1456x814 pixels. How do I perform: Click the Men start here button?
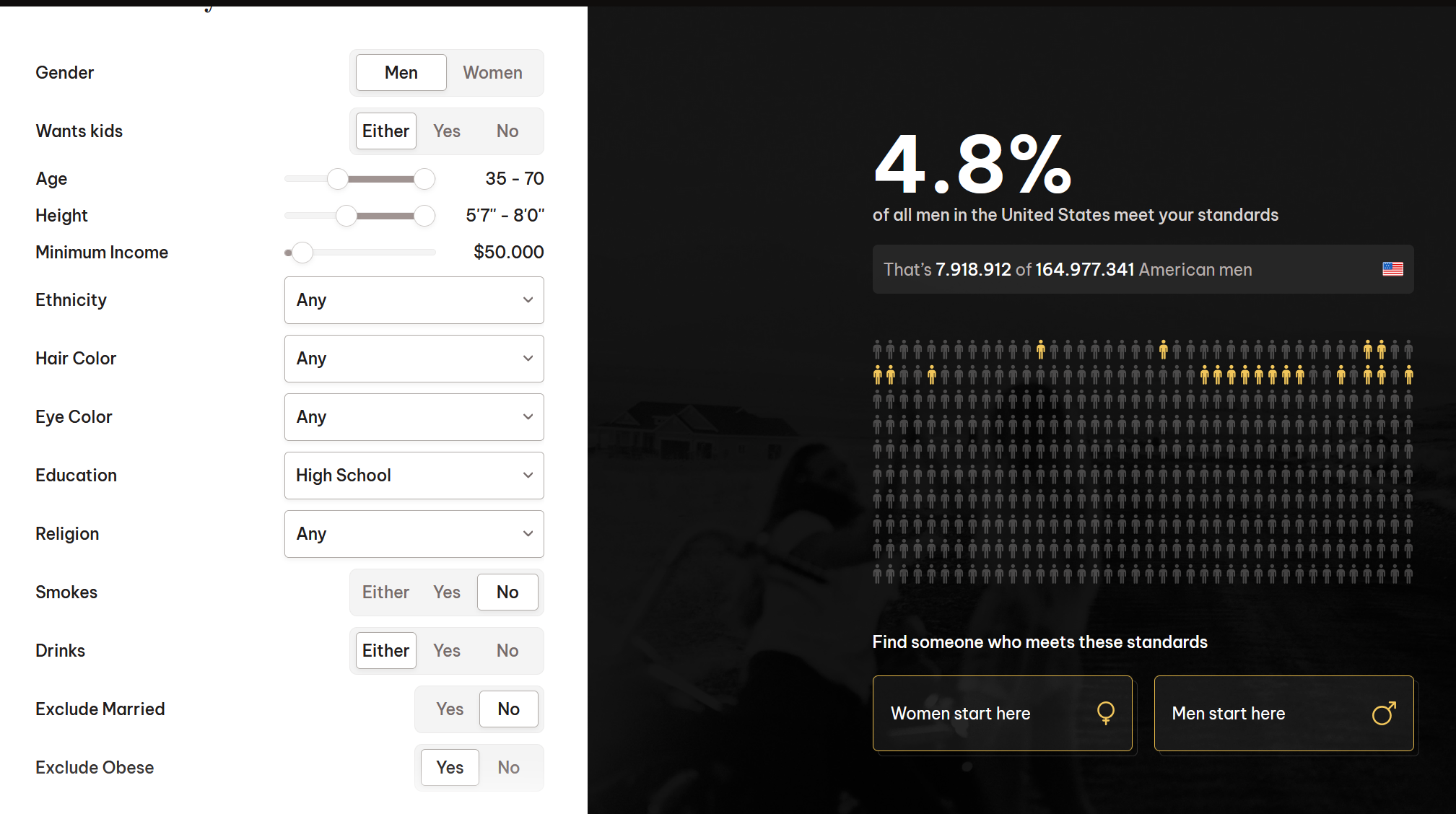(x=1283, y=714)
